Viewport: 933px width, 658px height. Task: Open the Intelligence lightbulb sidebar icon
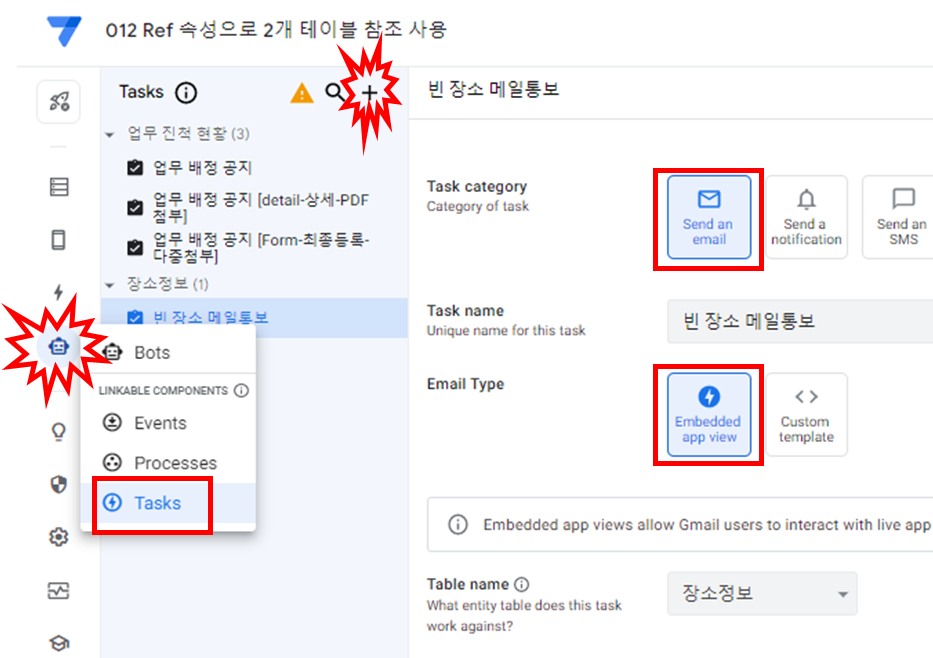tap(58, 431)
